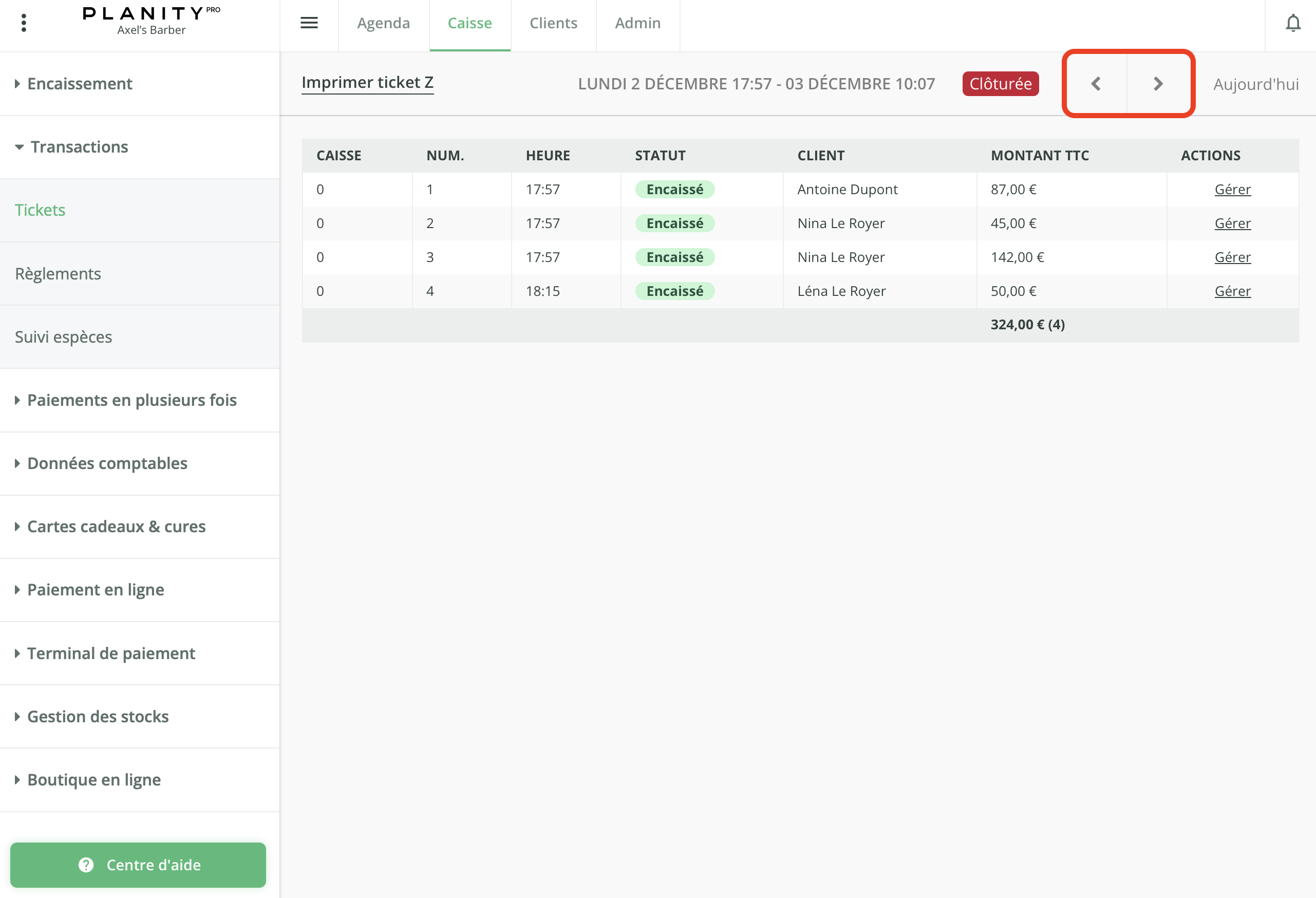Open the Clients tab
This screenshot has width=1316, height=898.
click(x=553, y=23)
